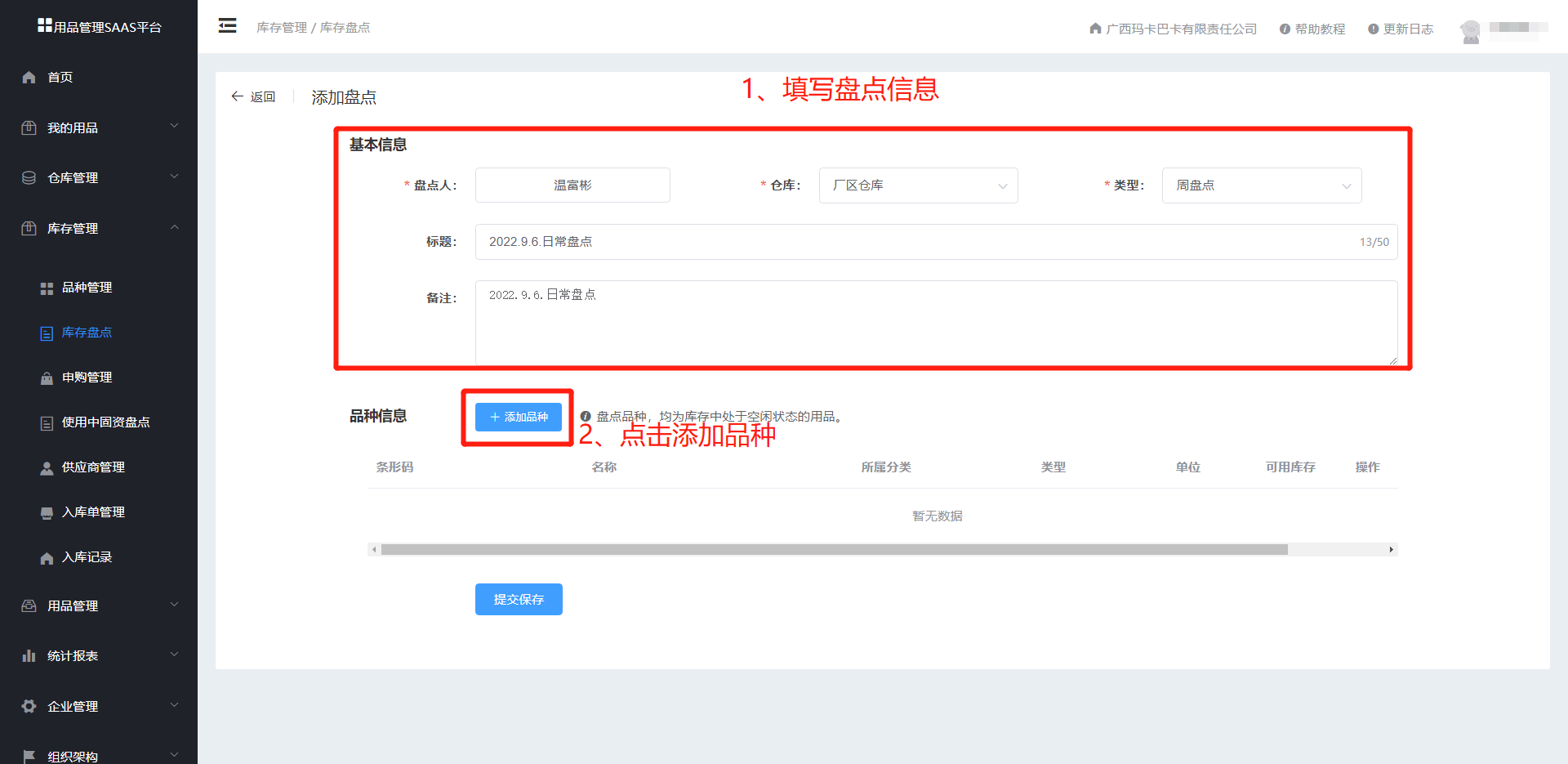Screen dimensions: 1568x764
Task: Click the back arrow icon beside 返回
Action: (x=237, y=96)
